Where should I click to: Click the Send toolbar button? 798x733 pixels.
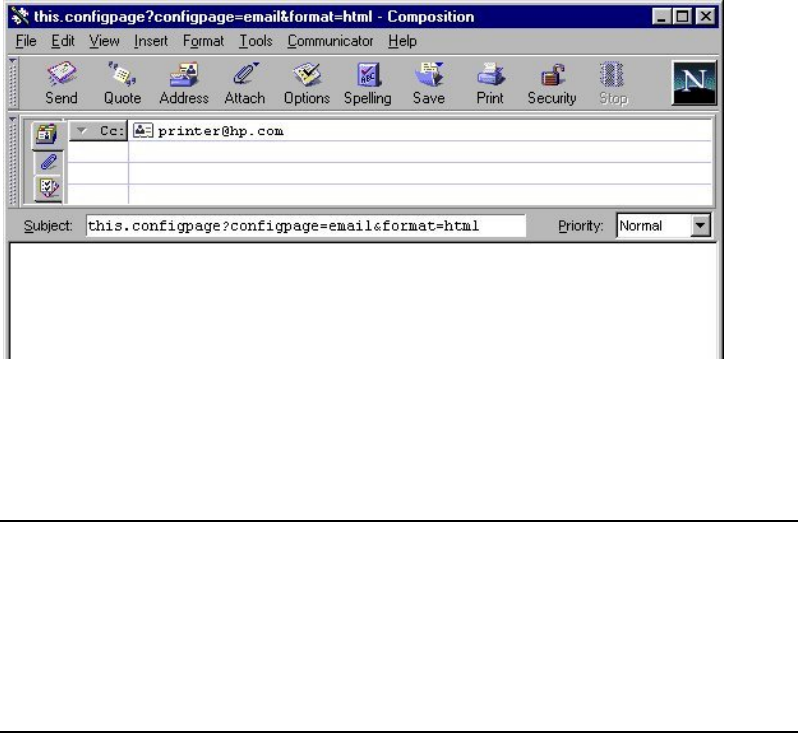(x=62, y=83)
